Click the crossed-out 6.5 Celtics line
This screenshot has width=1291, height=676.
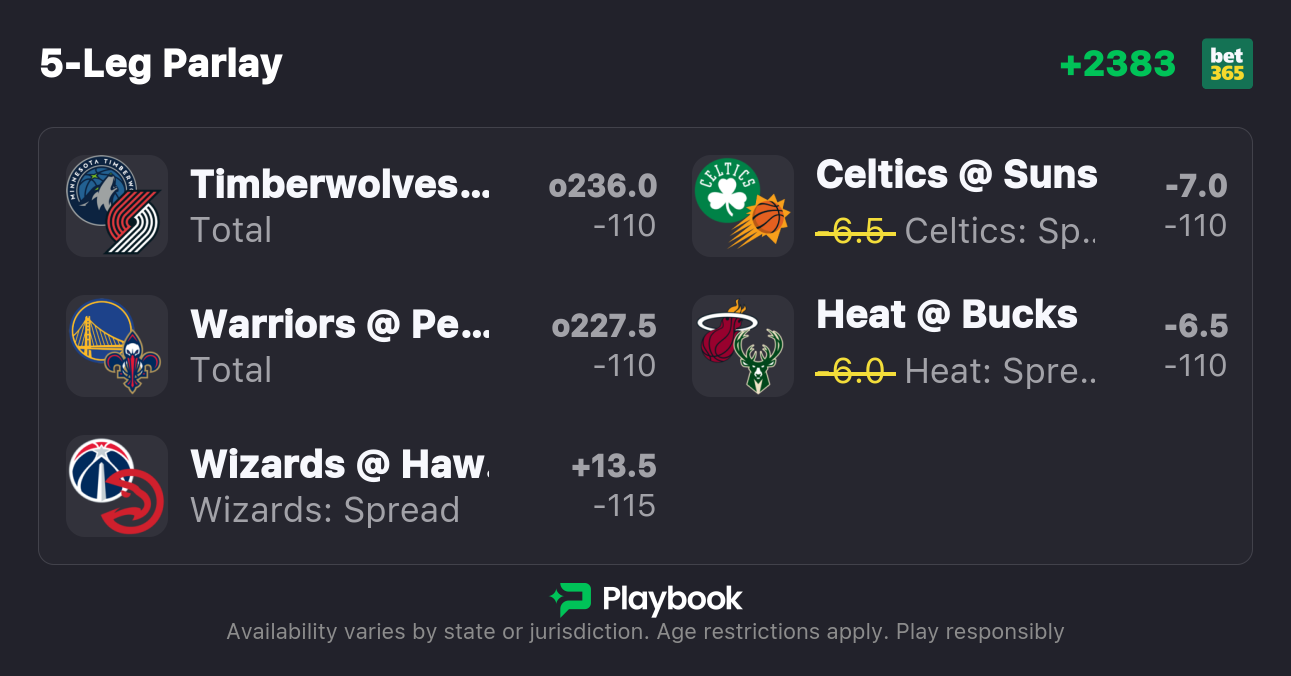(855, 231)
